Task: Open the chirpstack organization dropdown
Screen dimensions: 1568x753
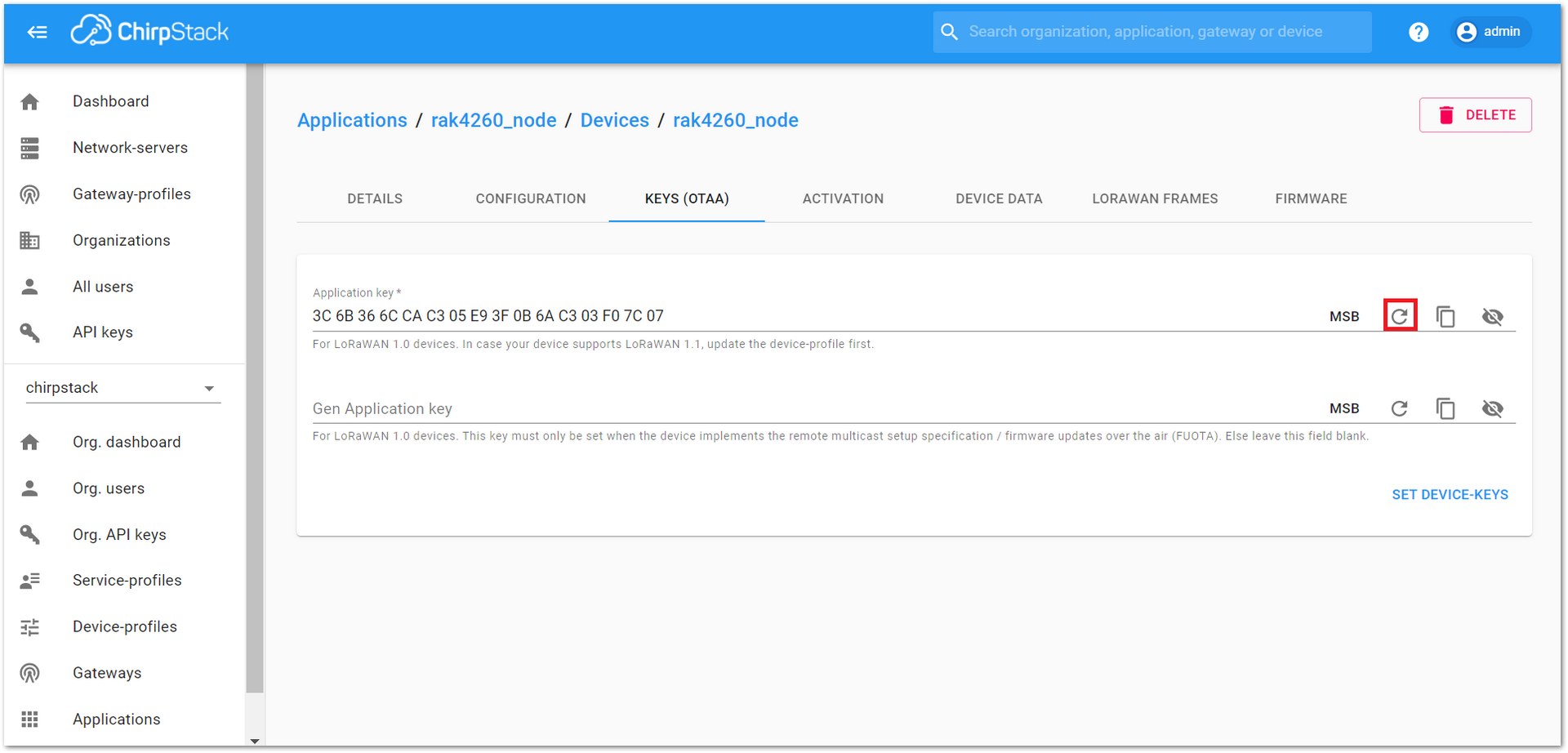Action: (122, 388)
